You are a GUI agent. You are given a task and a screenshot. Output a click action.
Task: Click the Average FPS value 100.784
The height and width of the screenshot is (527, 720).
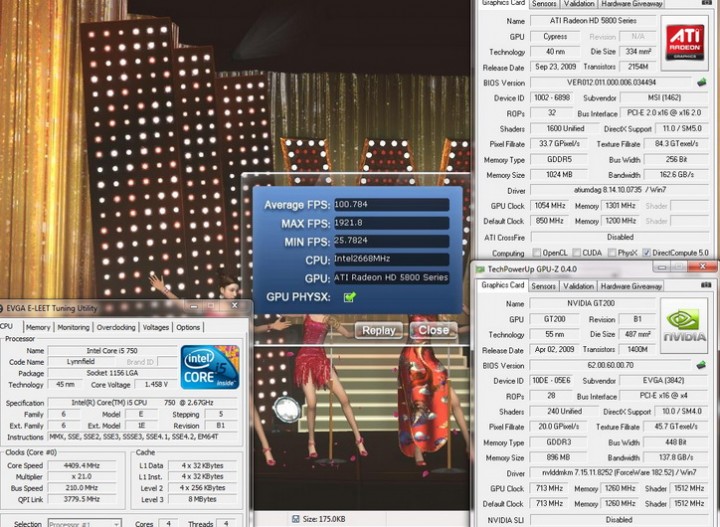(391, 205)
